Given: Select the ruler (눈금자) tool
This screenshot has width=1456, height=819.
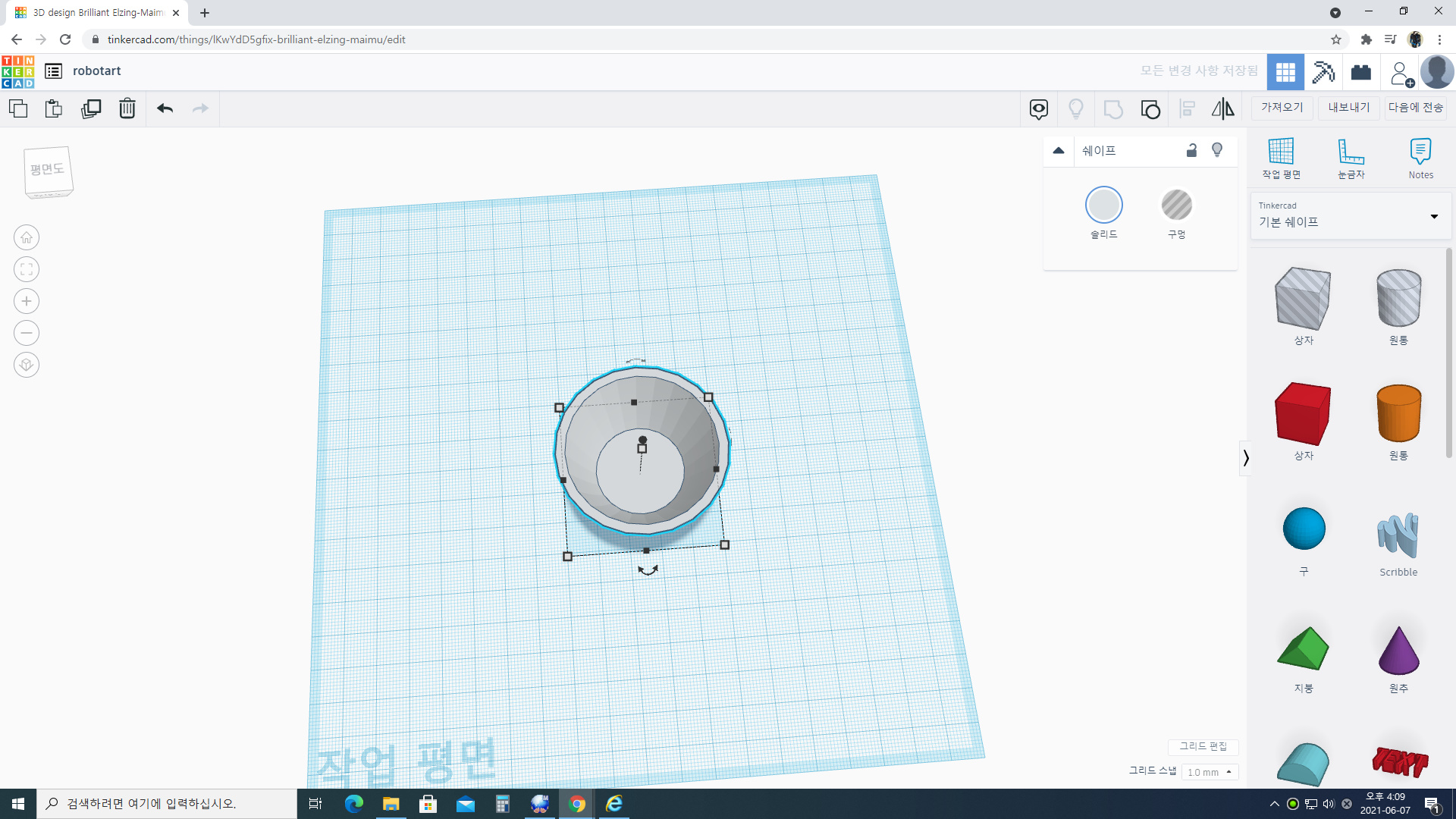Looking at the screenshot, I should 1351,158.
